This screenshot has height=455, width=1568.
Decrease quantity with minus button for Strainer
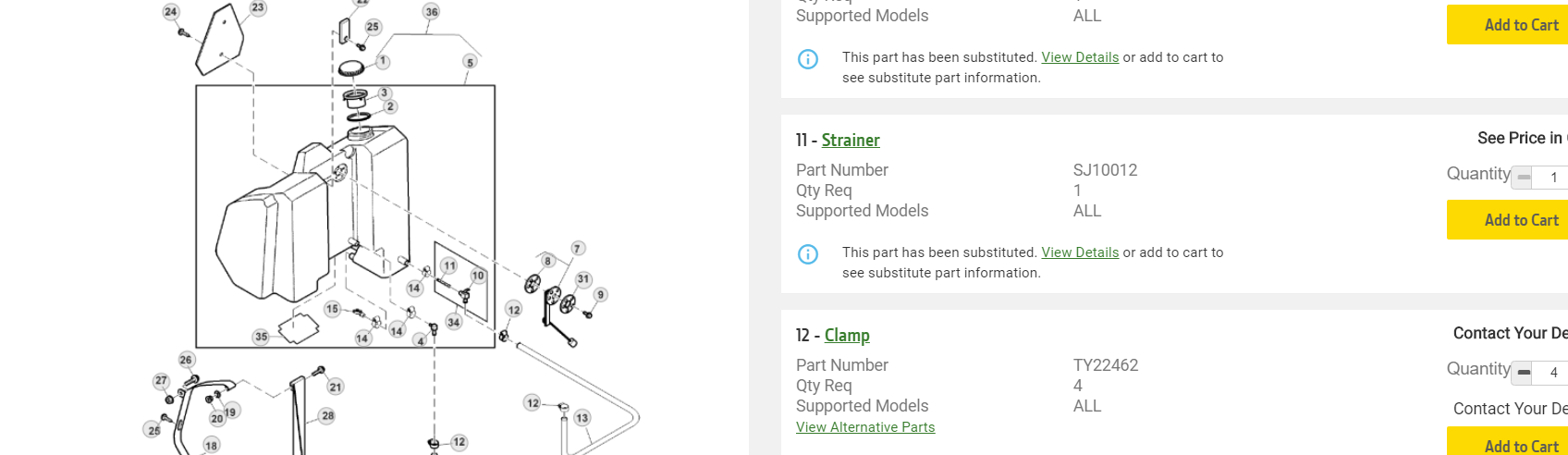(1523, 178)
